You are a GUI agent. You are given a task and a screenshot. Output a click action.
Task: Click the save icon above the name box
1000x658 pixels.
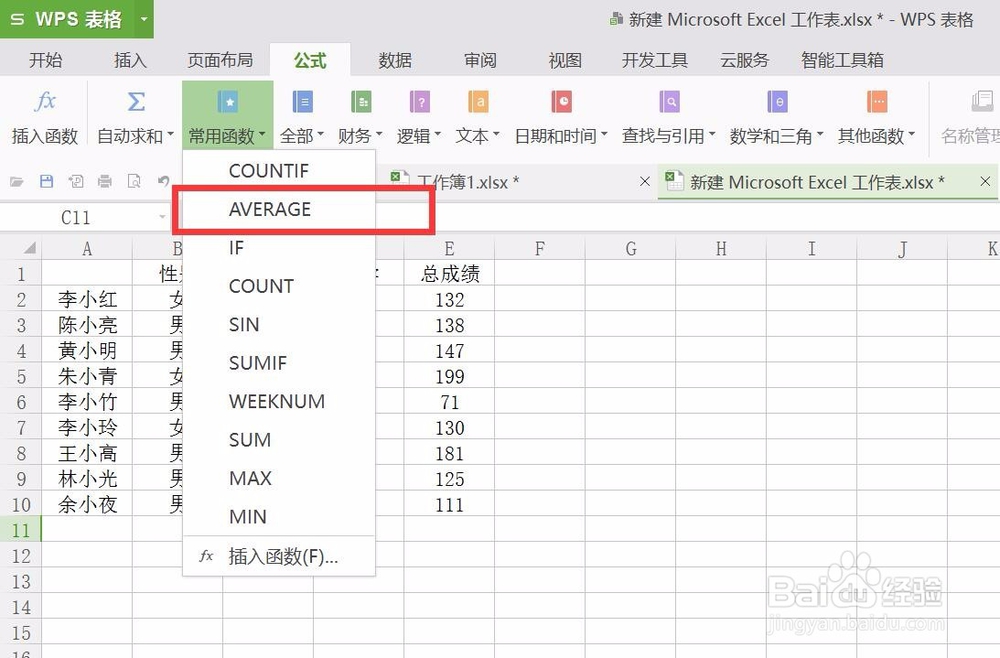(x=45, y=181)
